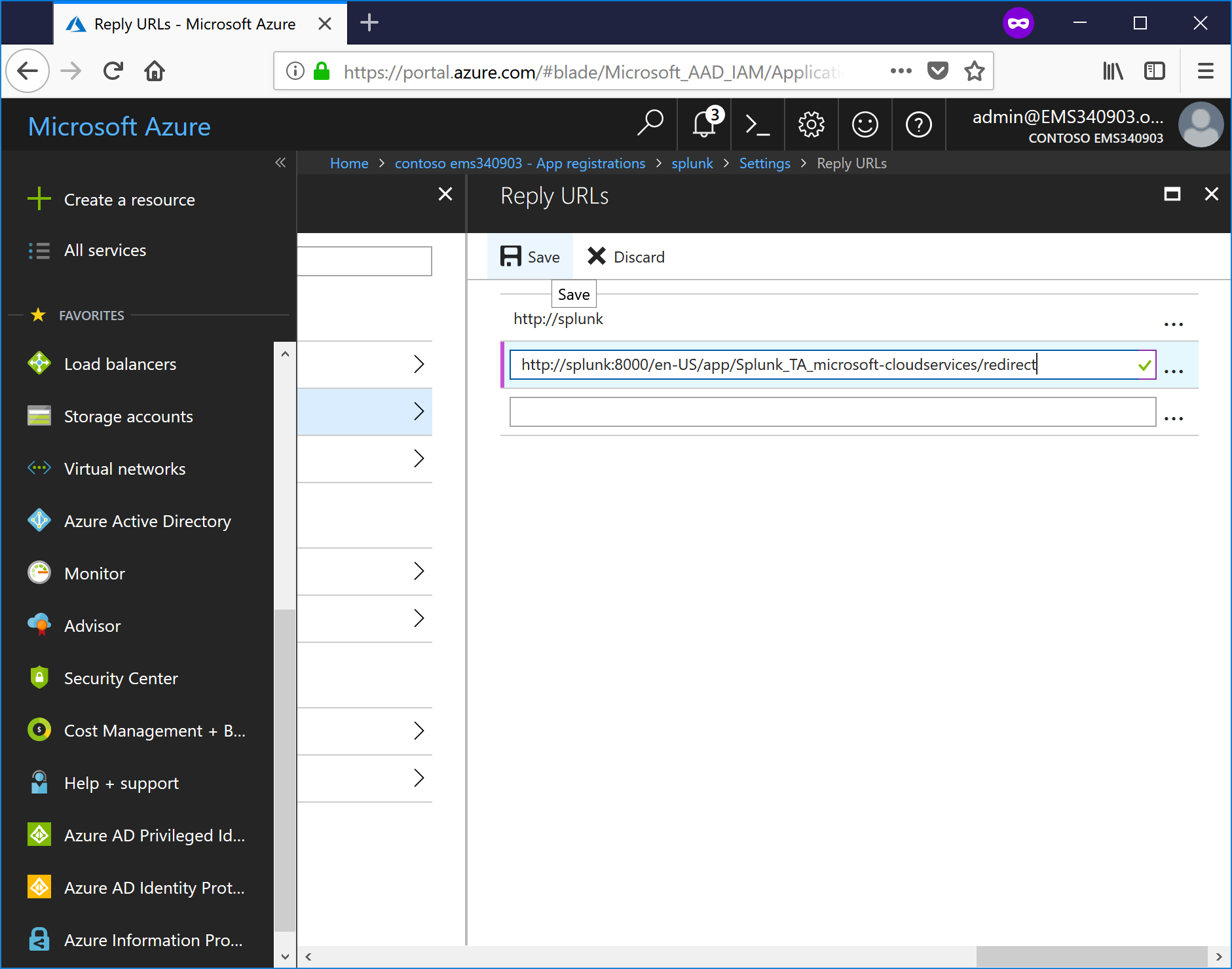The image size is (1232, 969).
Task: Collapse the sidebar using the double chevron
Action: pyautogui.click(x=280, y=163)
